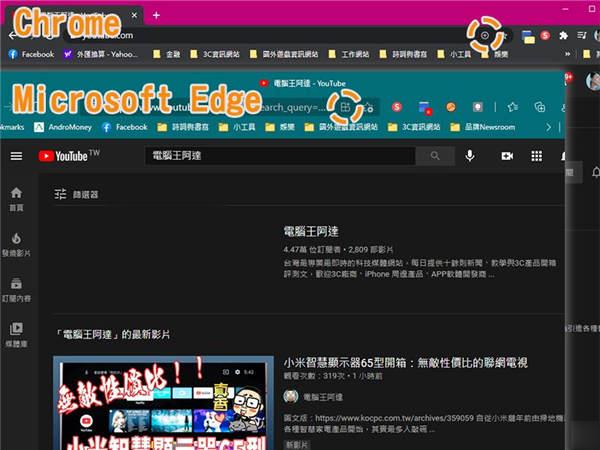Open Edge's 3C資訊網站 favorites folder

coord(414,127)
